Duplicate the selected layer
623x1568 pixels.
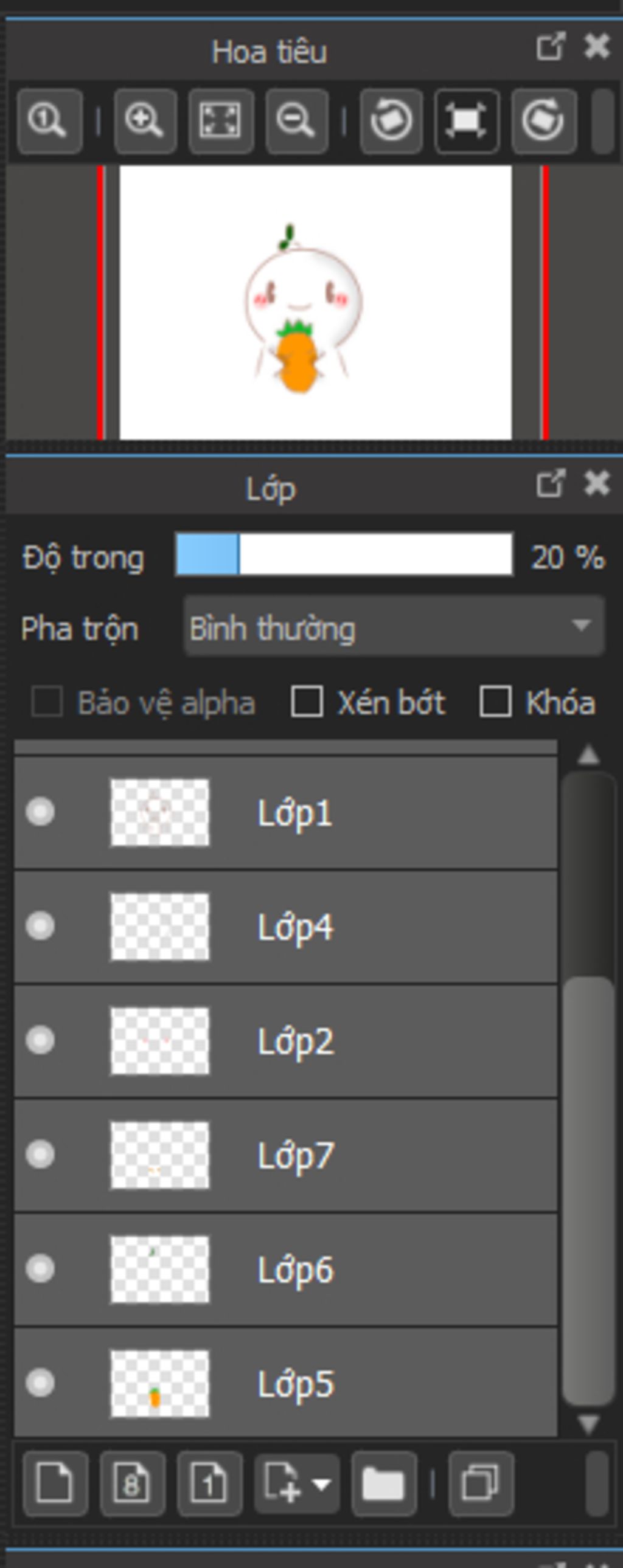pos(481,1483)
